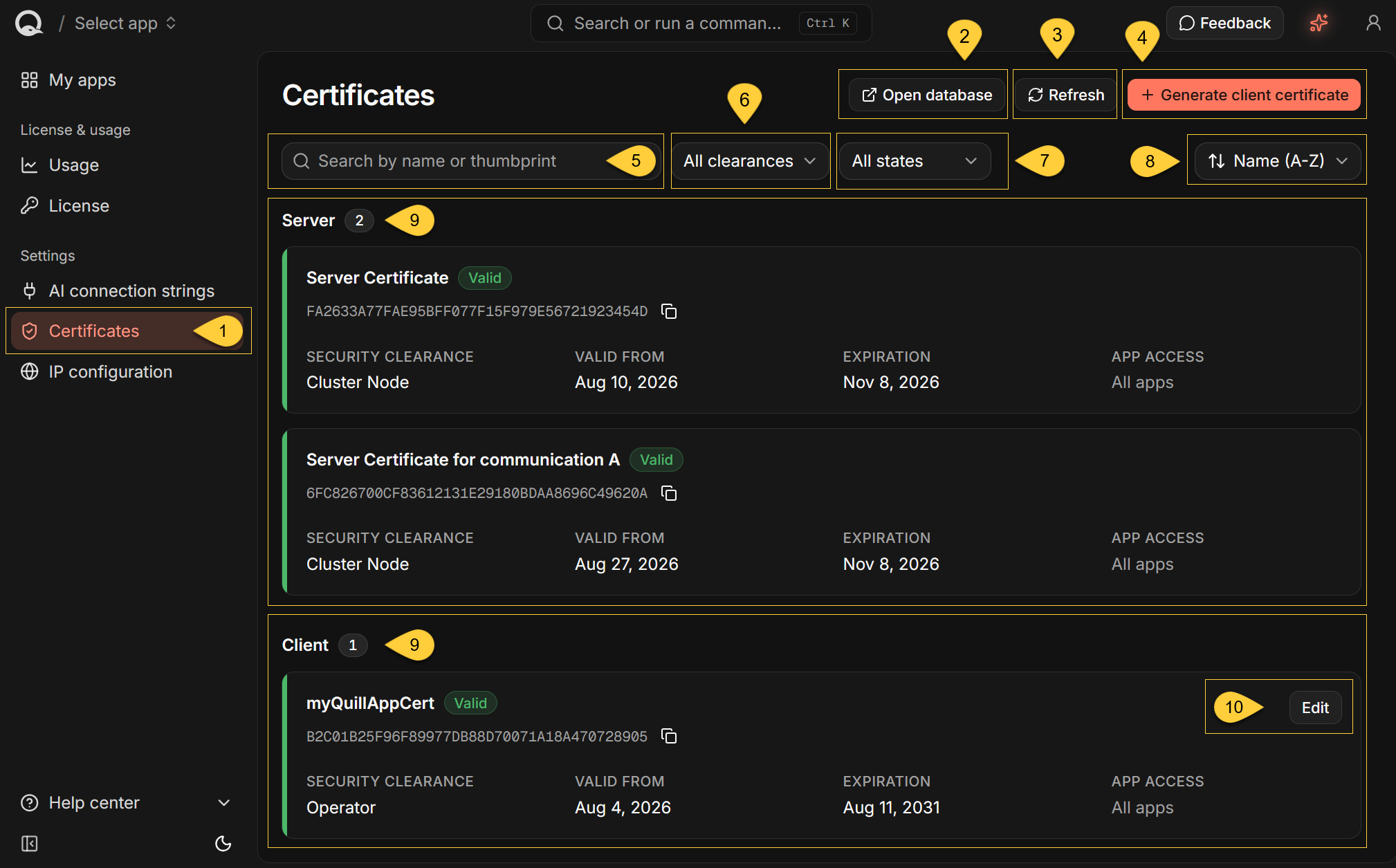This screenshot has height=868, width=1396.
Task: Click the Help center question icon
Action: pyautogui.click(x=29, y=803)
